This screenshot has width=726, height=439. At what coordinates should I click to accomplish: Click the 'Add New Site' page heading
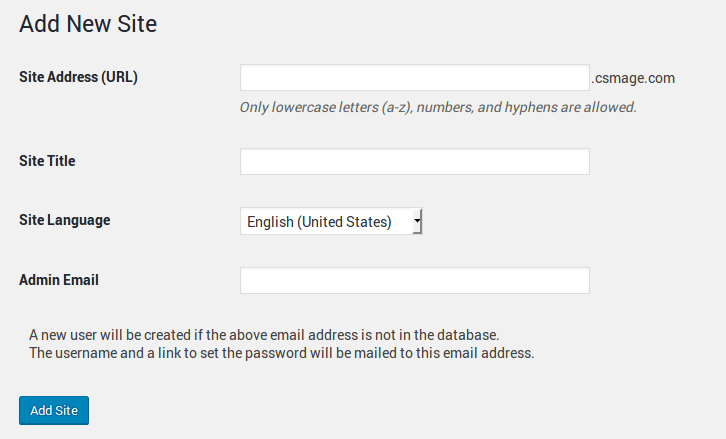pos(88,24)
